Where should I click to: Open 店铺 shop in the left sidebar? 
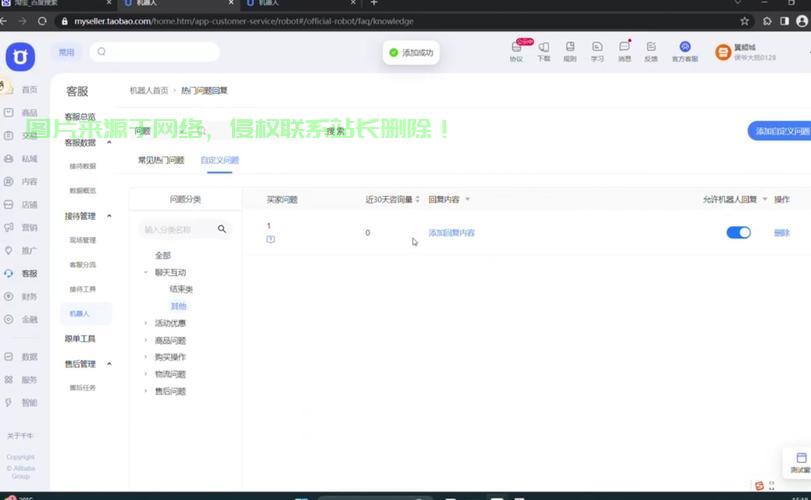[22, 205]
